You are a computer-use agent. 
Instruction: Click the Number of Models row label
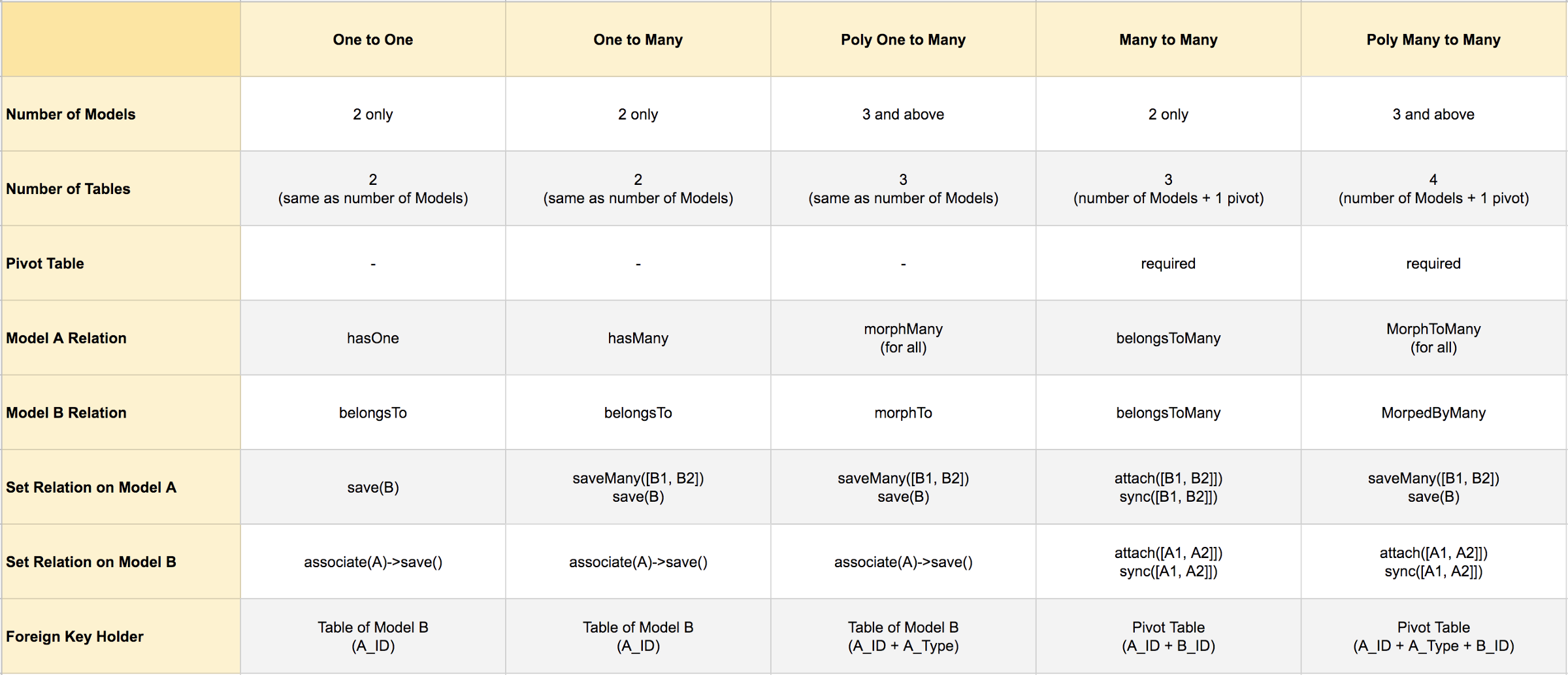tap(71, 114)
